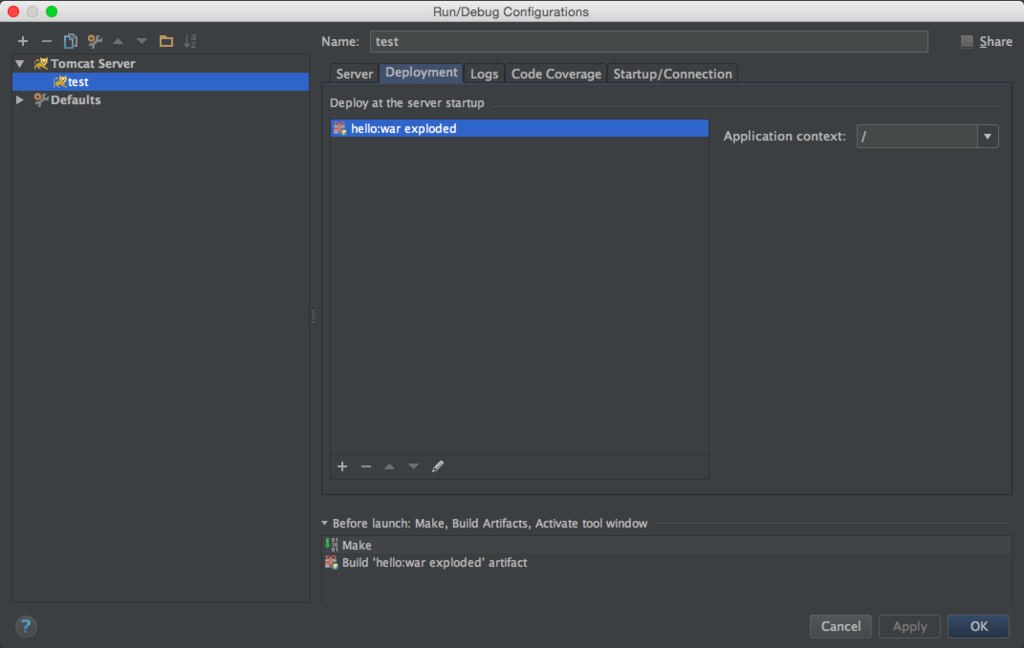Select the Build 'hello:war exploded' artifact task
1024x648 pixels.
coord(667,562)
